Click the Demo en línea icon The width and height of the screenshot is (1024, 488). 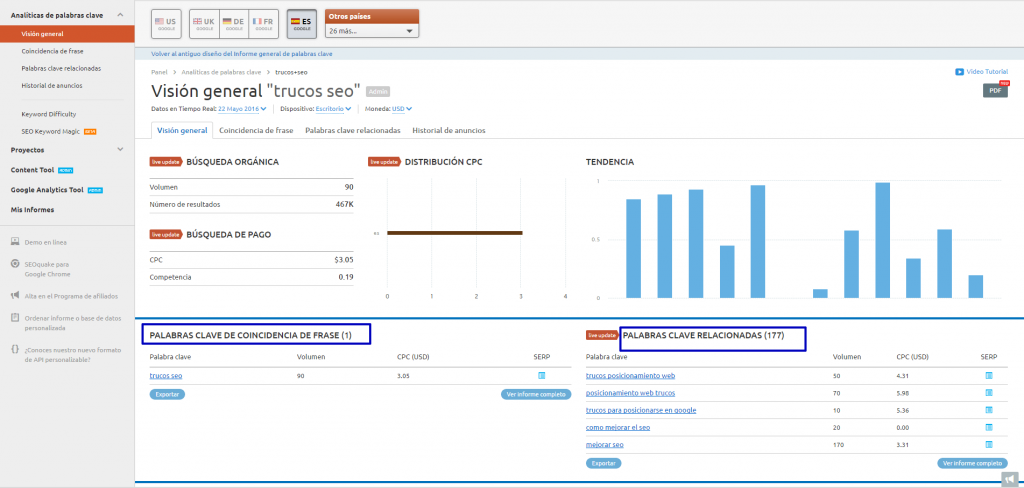(x=14, y=242)
